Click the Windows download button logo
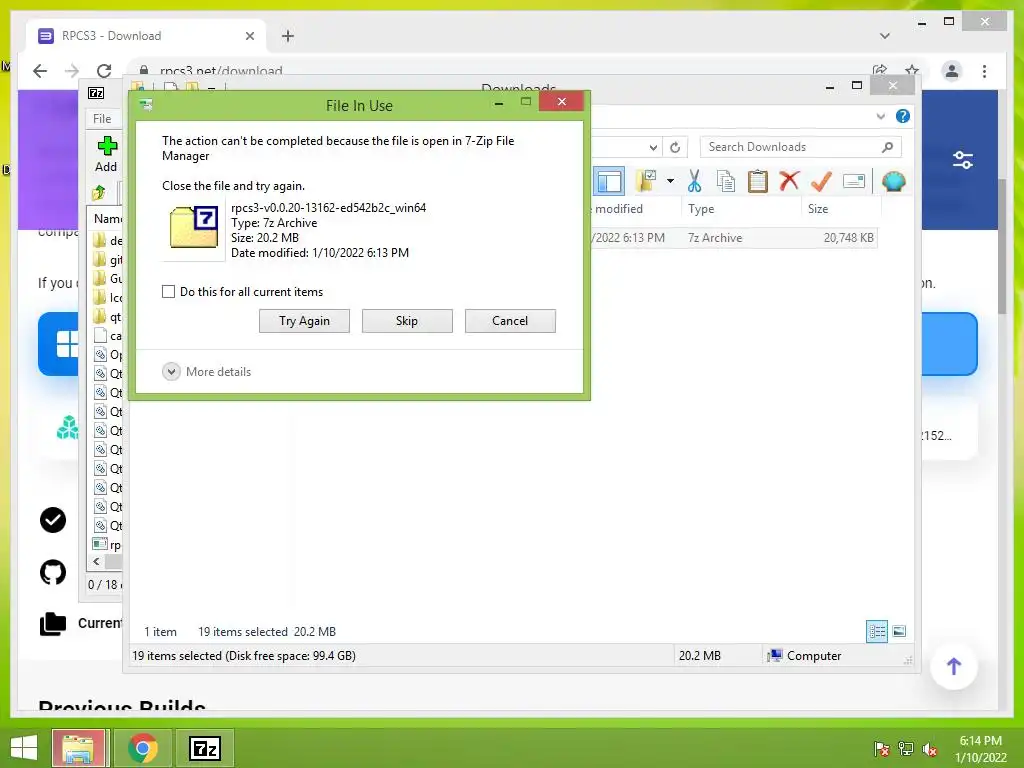 [66, 344]
